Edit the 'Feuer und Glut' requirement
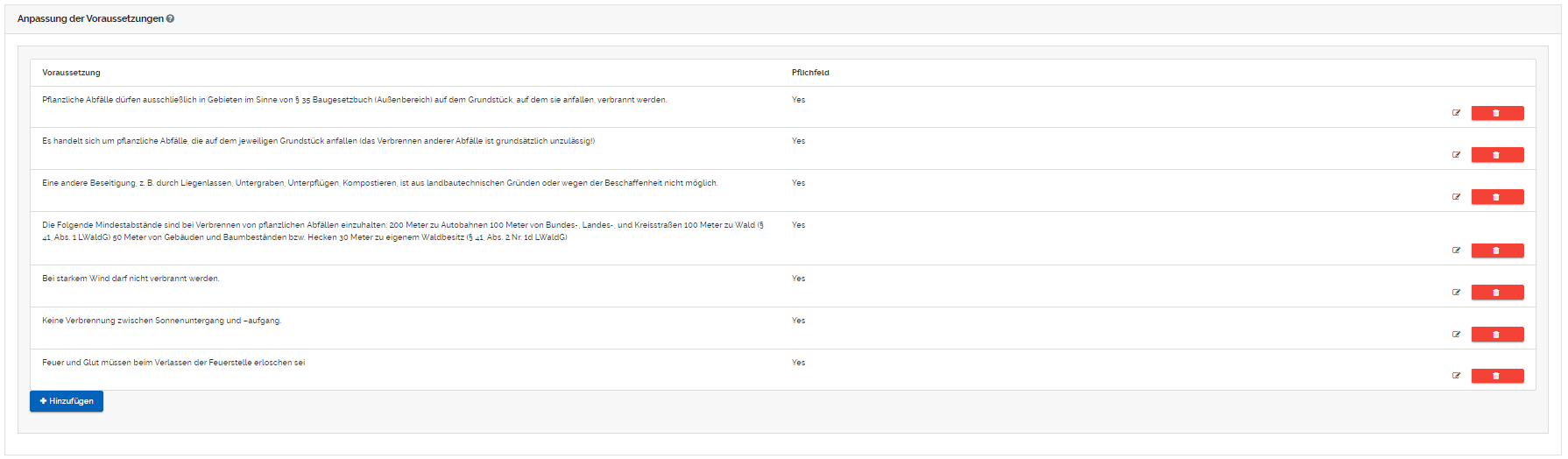The image size is (1568, 459). 1456,376
